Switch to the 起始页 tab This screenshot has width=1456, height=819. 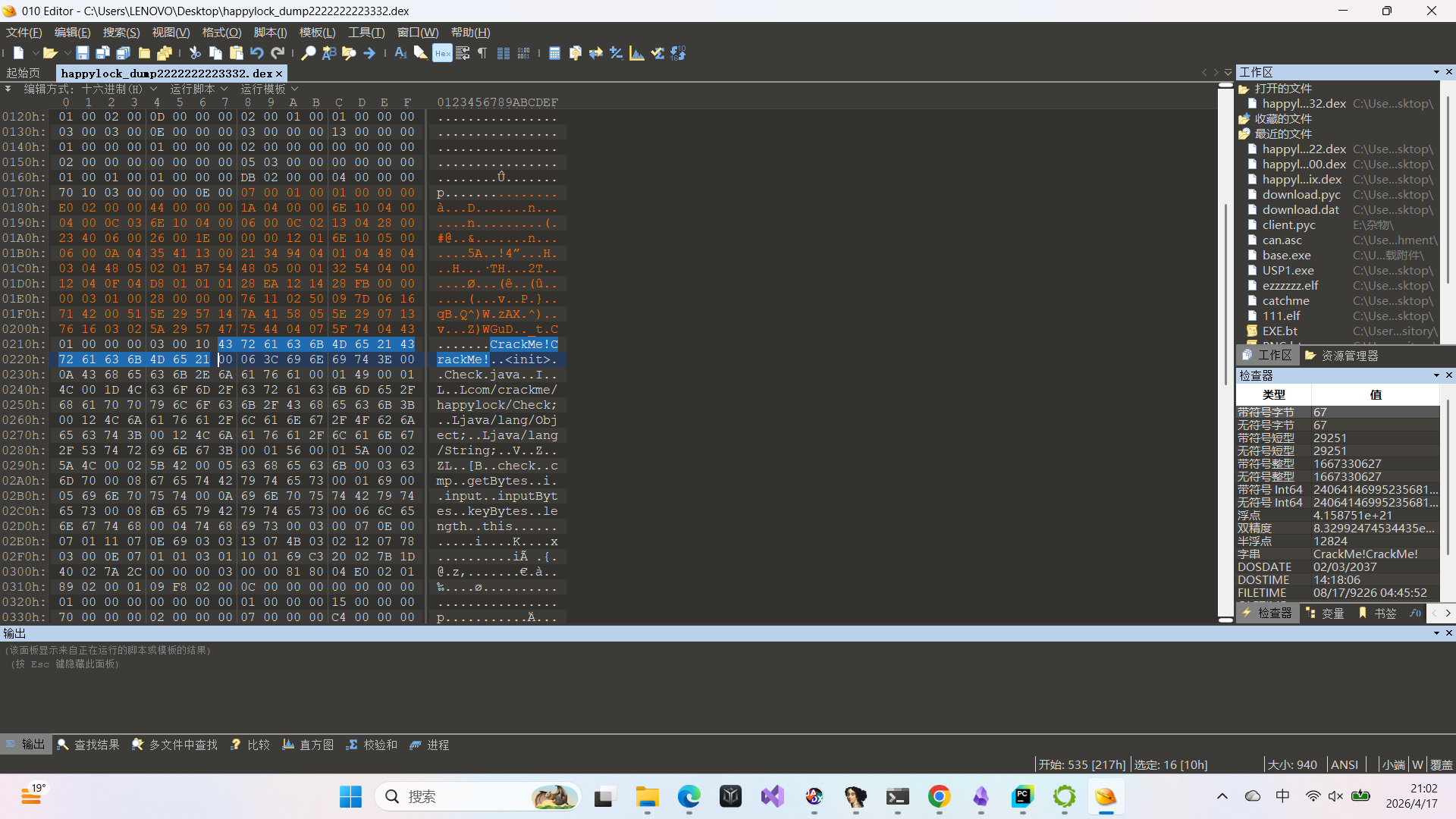point(24,73)
